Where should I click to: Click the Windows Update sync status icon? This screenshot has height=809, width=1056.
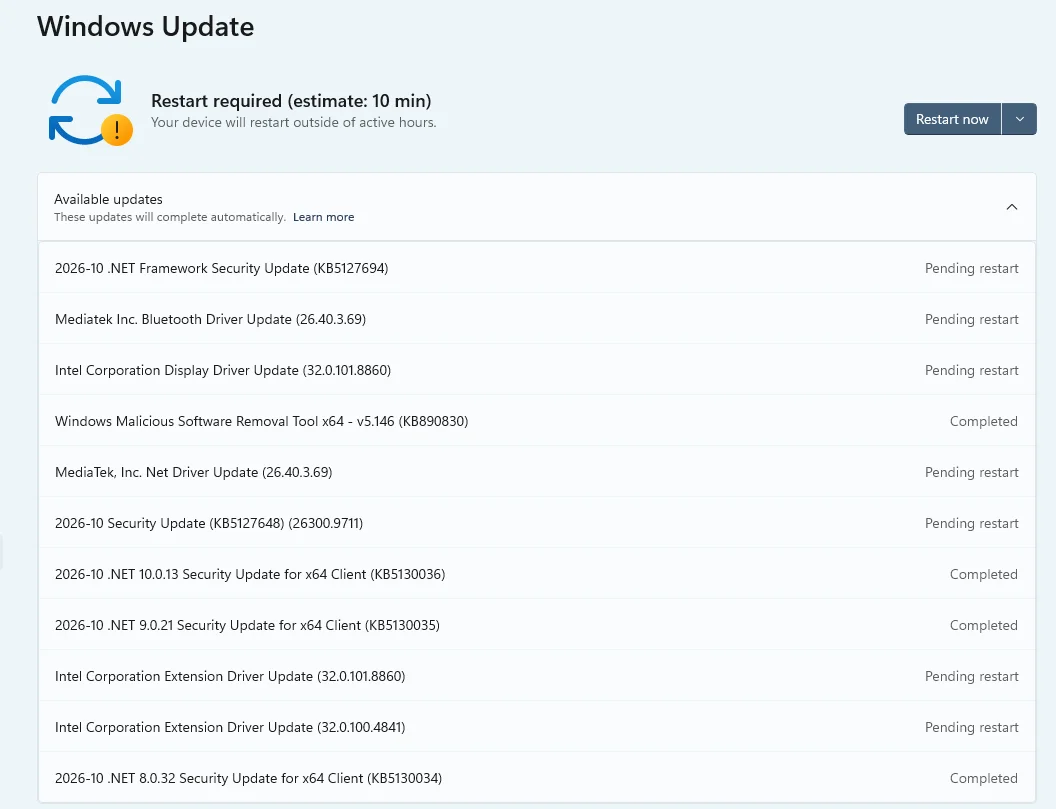coord(90,110)
